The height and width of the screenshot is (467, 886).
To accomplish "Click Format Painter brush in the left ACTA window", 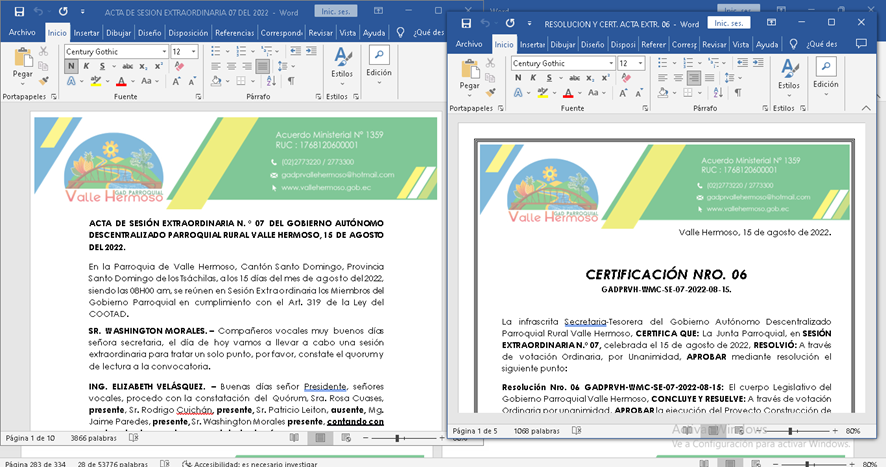I will click(44, 82).
